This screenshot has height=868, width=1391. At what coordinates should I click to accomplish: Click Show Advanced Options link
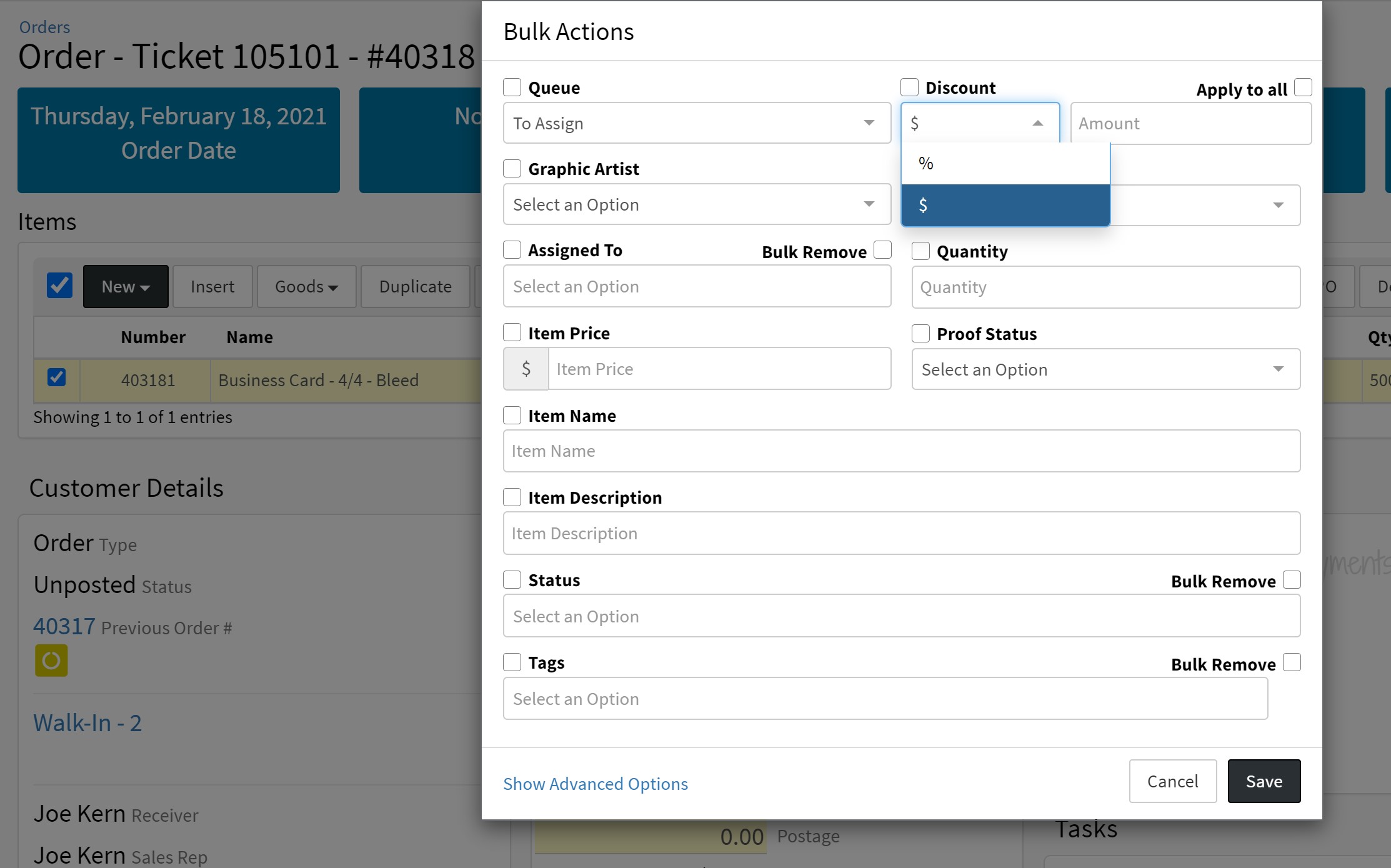click(595, 784)
